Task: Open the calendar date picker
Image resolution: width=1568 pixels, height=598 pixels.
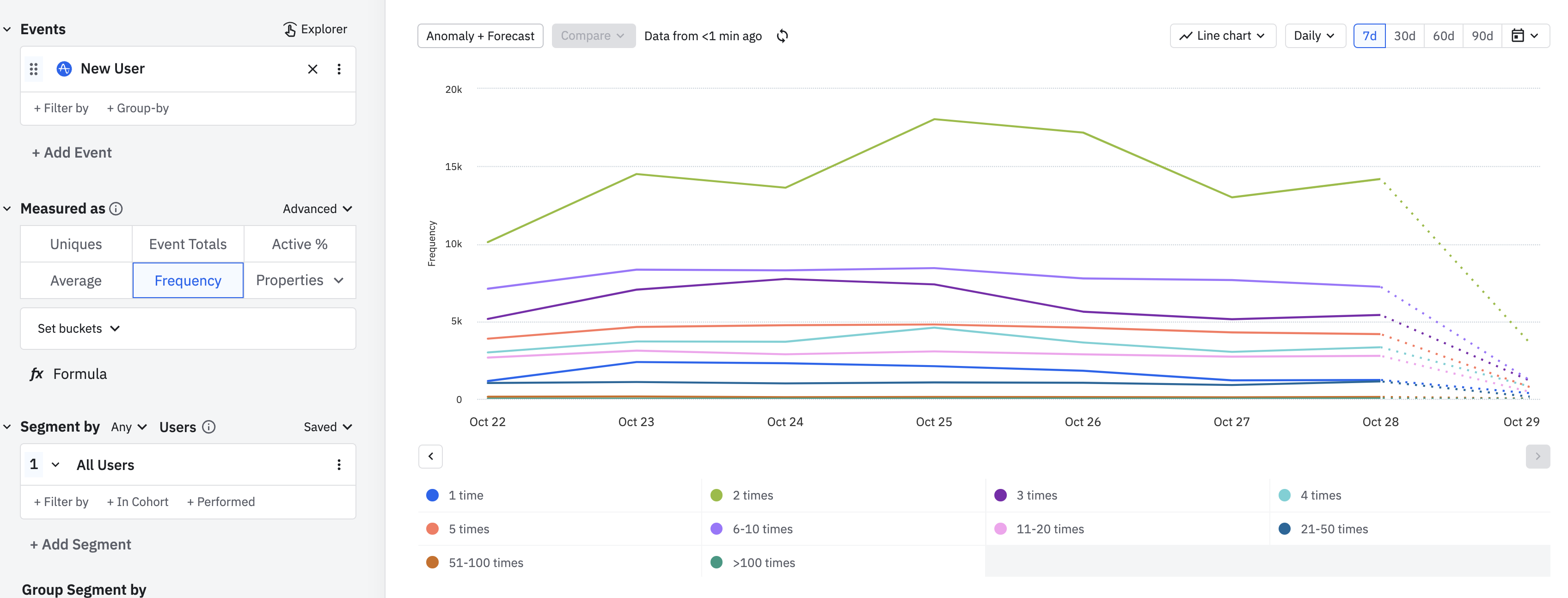Action: point(1525,36)
